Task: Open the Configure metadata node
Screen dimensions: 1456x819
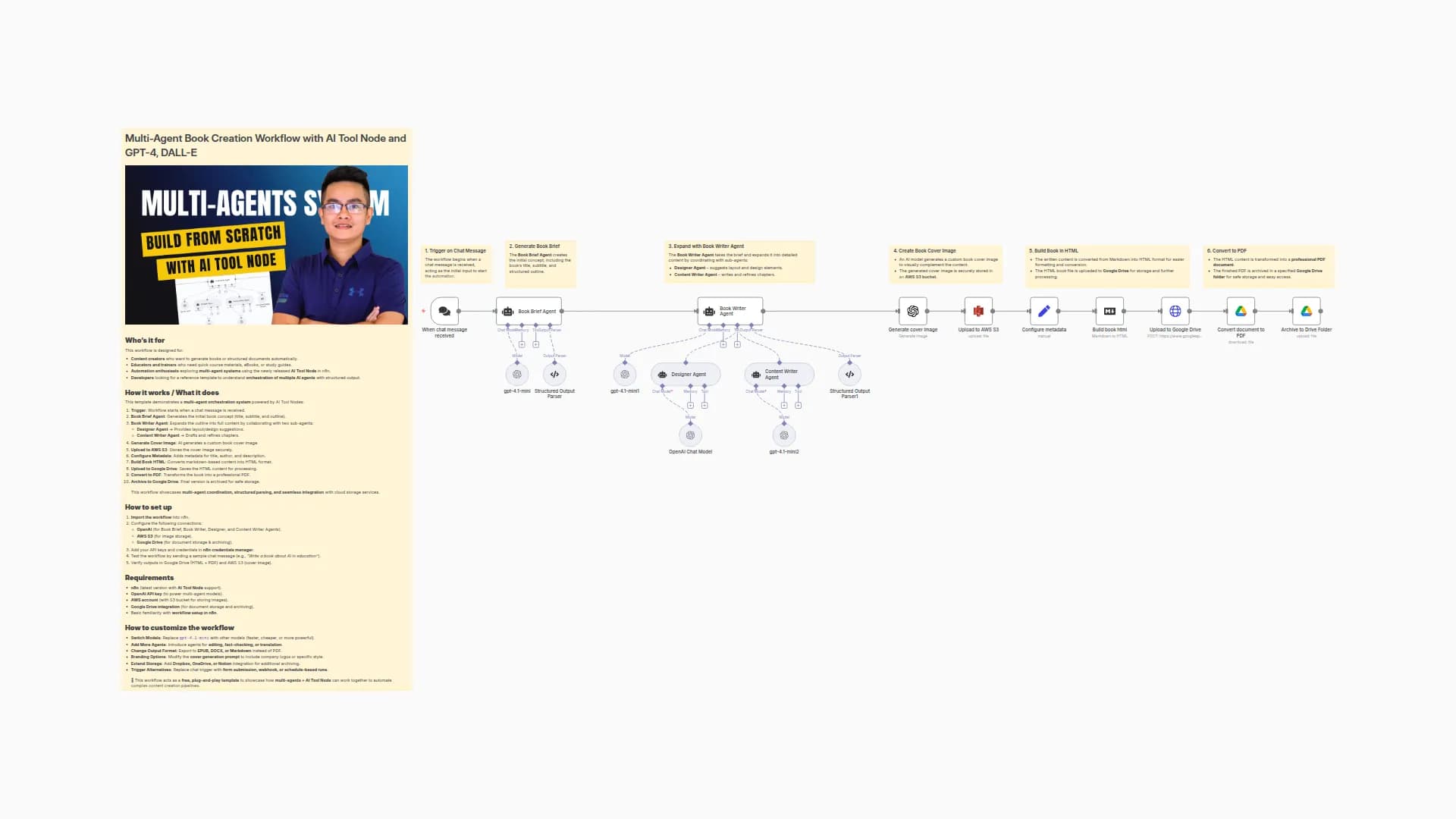Action: click(1044, 310)
